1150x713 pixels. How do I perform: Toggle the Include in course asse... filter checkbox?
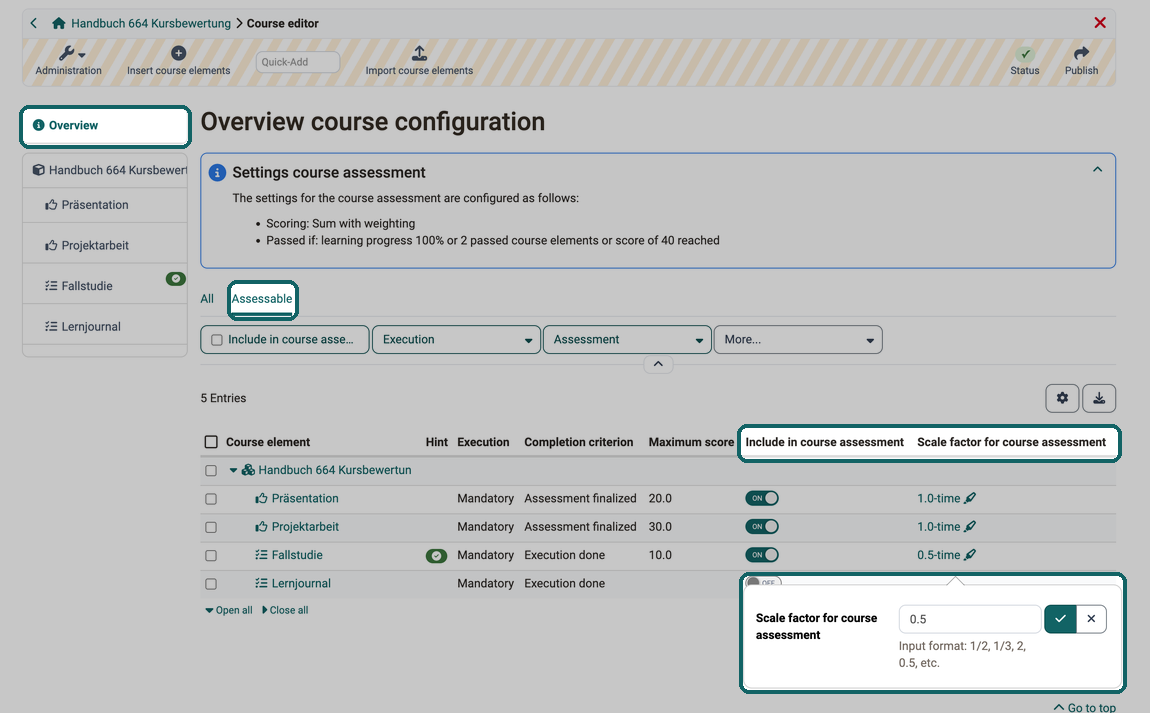click(217, 340)
